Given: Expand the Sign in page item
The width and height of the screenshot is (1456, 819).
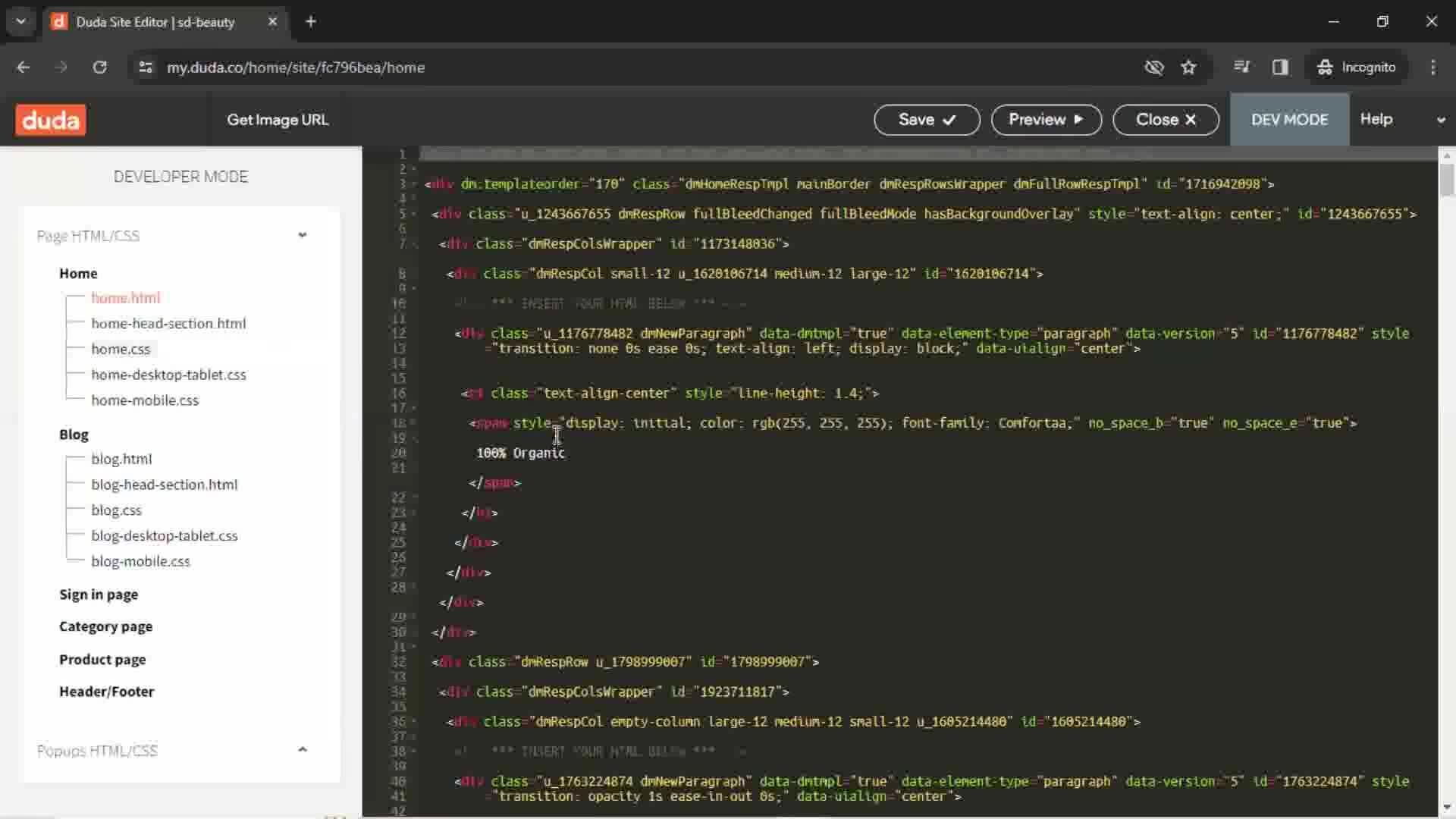Looking at the screenshot, I should 99,595.
